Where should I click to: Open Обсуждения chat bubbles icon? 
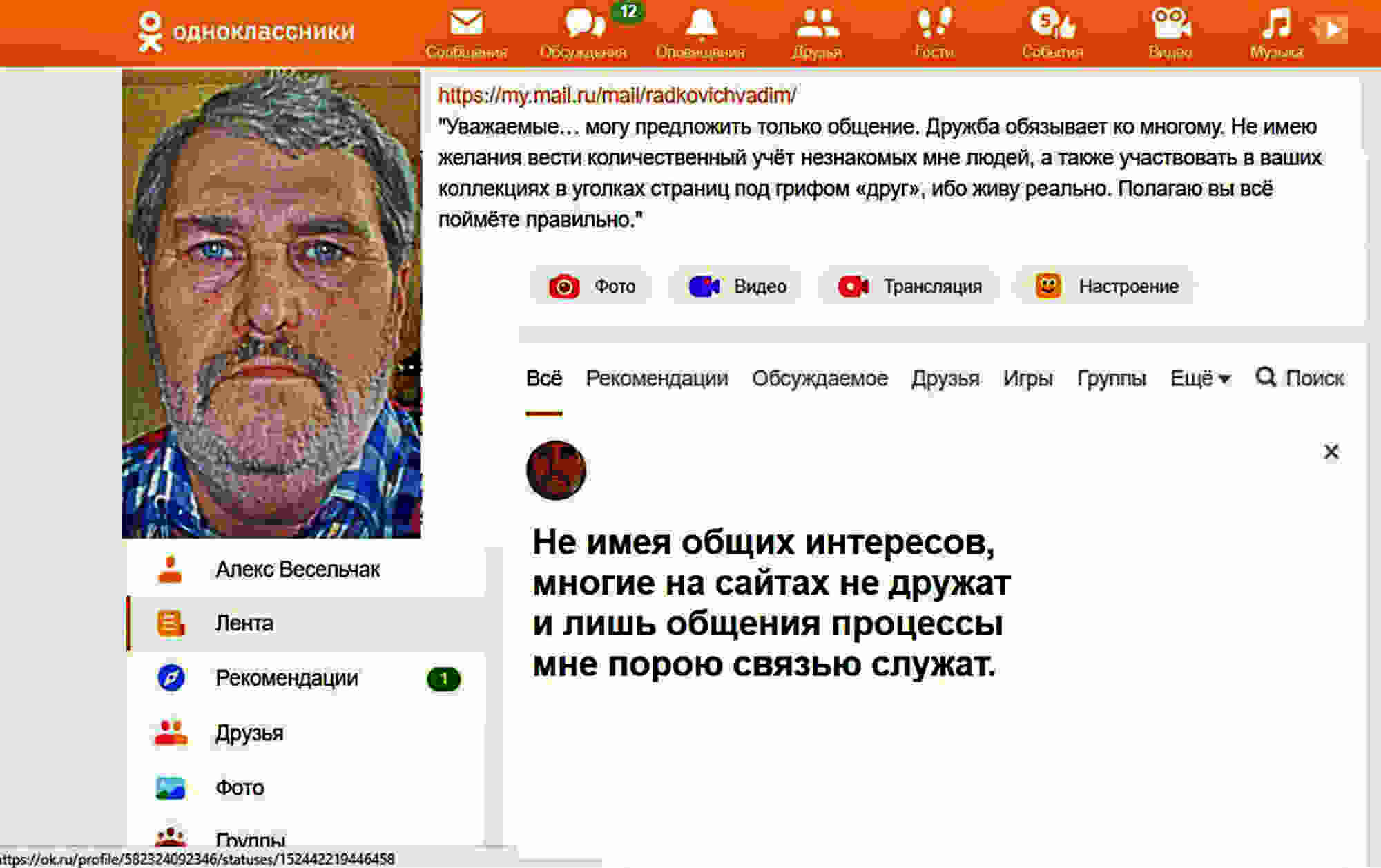584,23
